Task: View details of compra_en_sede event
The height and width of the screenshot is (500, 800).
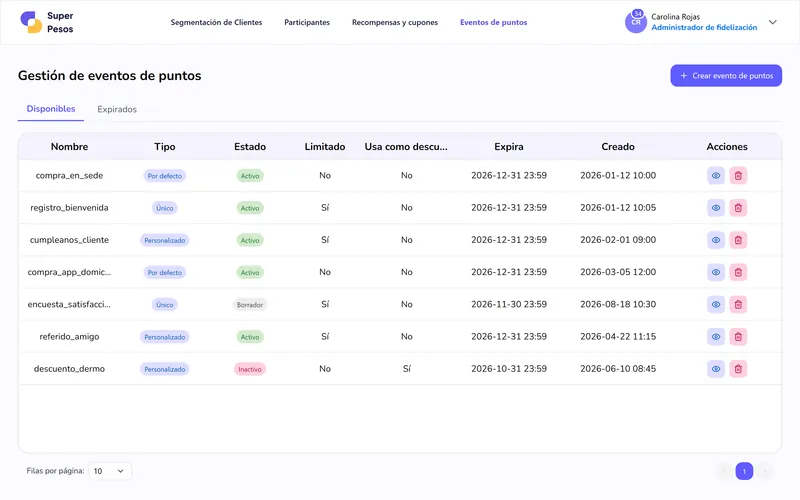Action: pyautogui.click(x=716, y=176)
